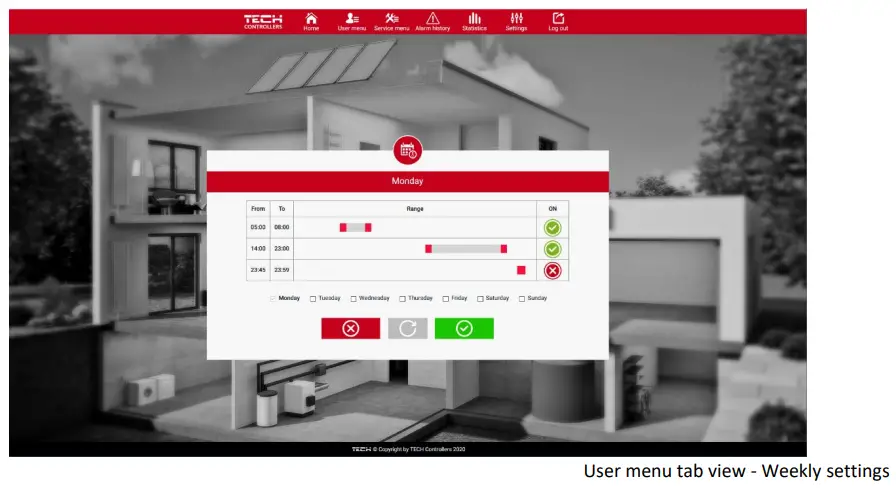The image size is (896, 489).
Task: Select the From time 05:00 cell
Action: (258, 227)
